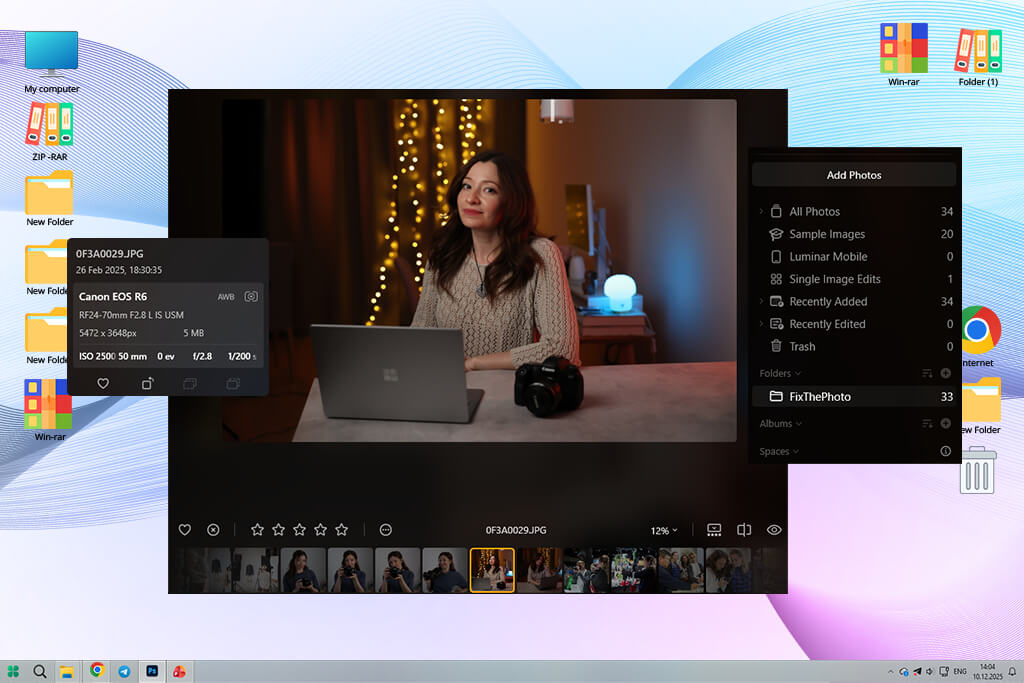Reject photo with the circled X icon
The image size is (1024, 683).
tap(213, 530)
